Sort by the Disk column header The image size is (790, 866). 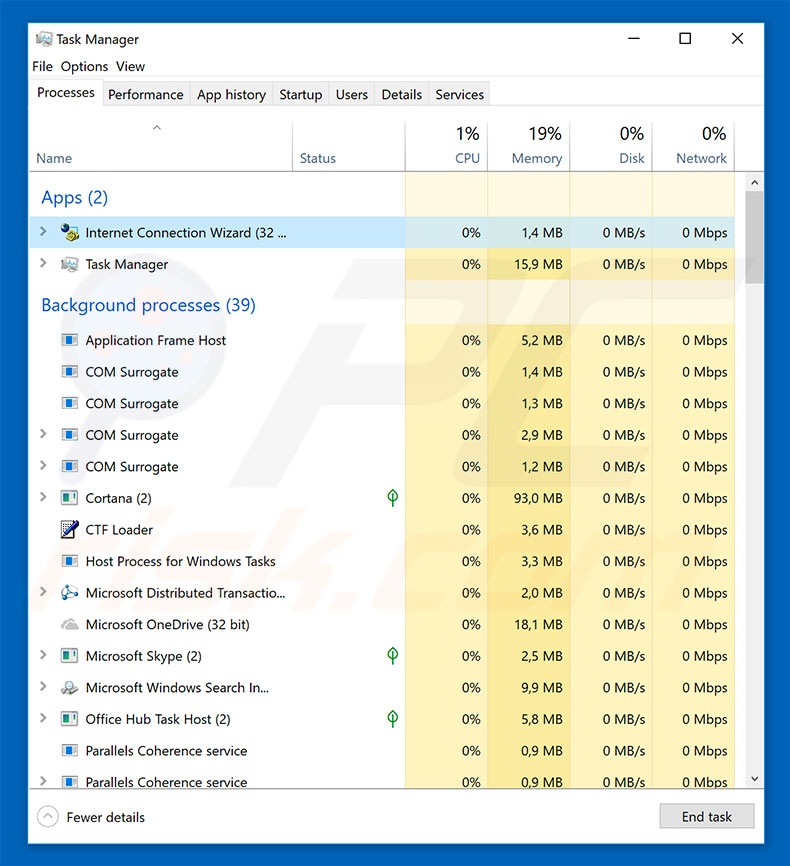click(x=611, y=146)
